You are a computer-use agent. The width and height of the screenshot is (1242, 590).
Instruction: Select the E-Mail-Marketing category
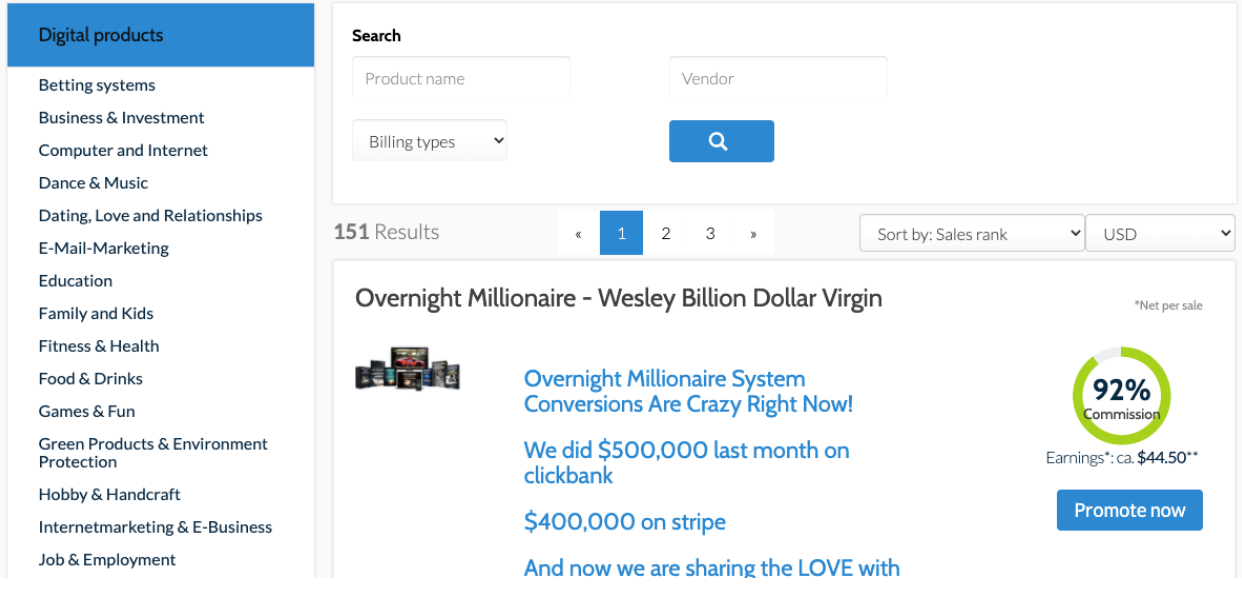[104, 248]
